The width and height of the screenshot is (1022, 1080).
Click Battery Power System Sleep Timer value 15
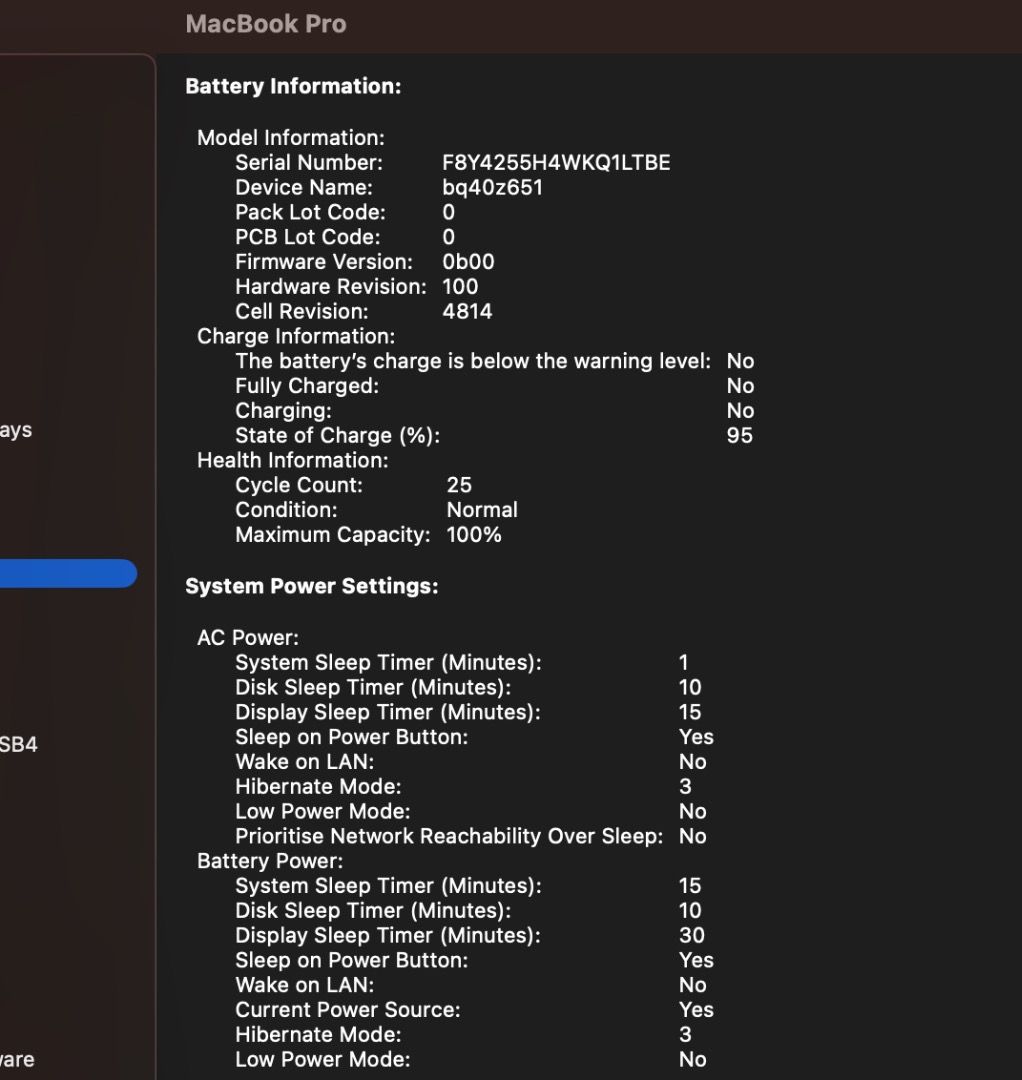690,886
